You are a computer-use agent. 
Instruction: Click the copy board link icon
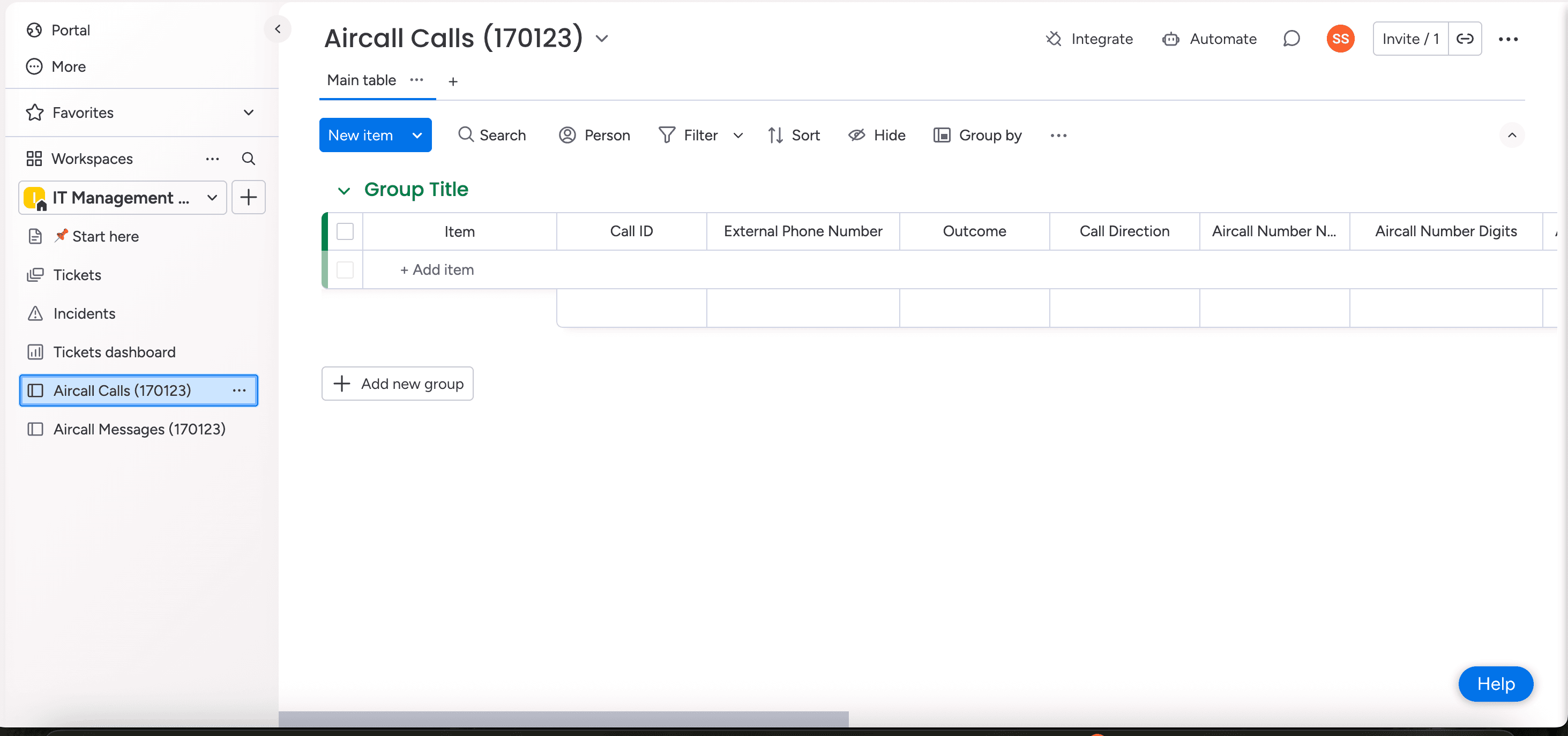[x=1465, y=39]
